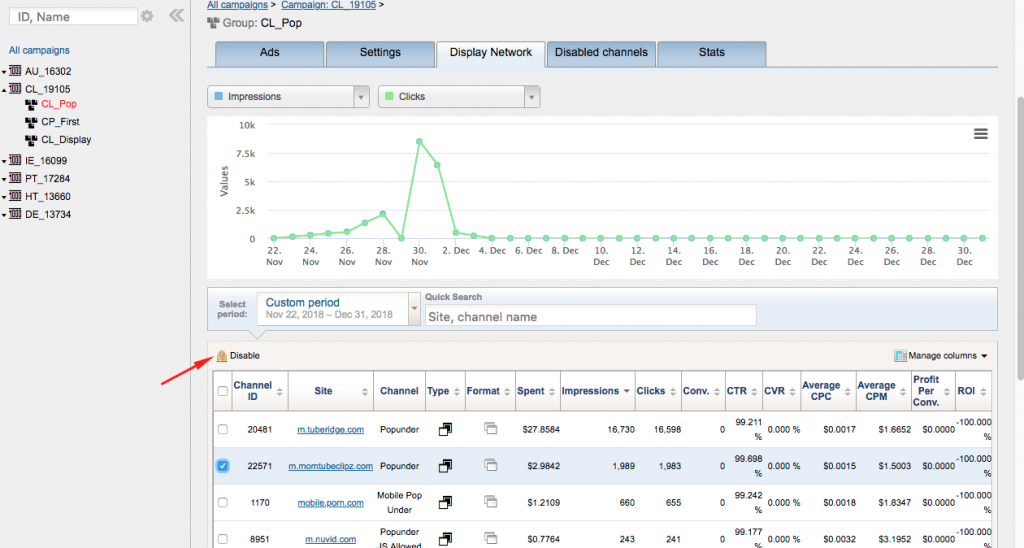1024x548 pixels.
Task: Click the Disable lock icon
Action: tap(222, 356)
